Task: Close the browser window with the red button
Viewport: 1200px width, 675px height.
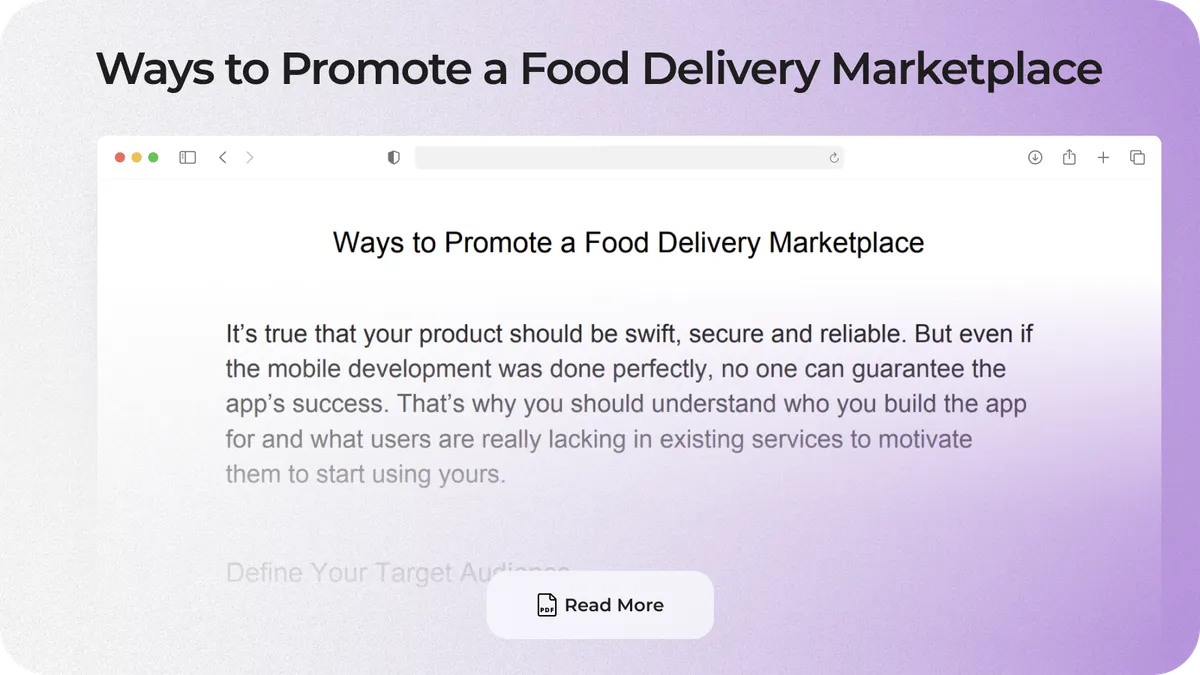Action: point(120,158)
